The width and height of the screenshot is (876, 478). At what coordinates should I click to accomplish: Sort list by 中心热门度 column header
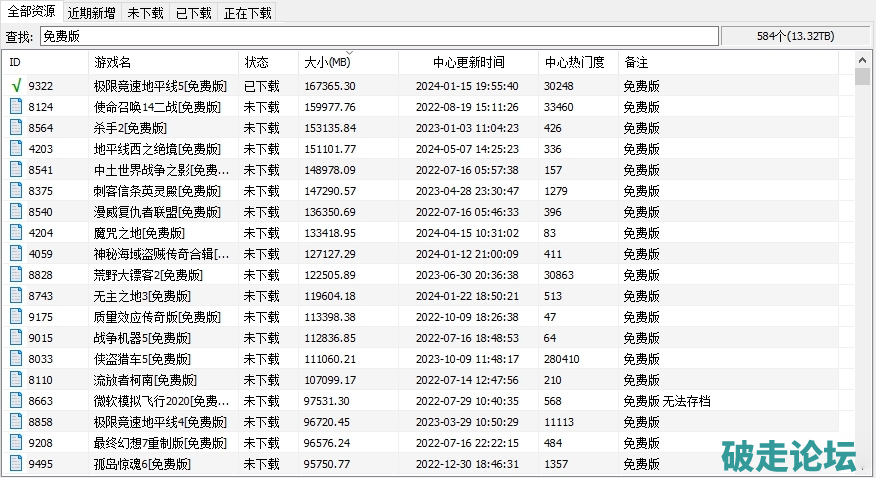tap(574, 62)
